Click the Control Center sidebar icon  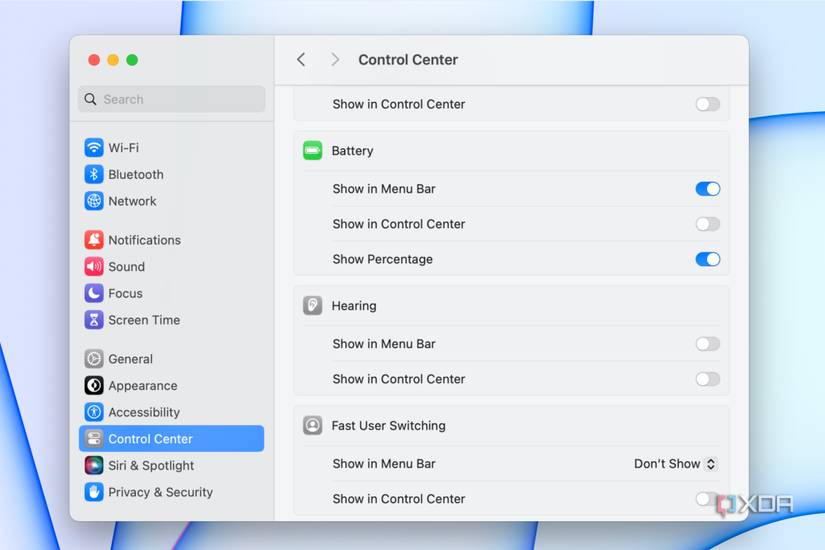pos(94,439)
